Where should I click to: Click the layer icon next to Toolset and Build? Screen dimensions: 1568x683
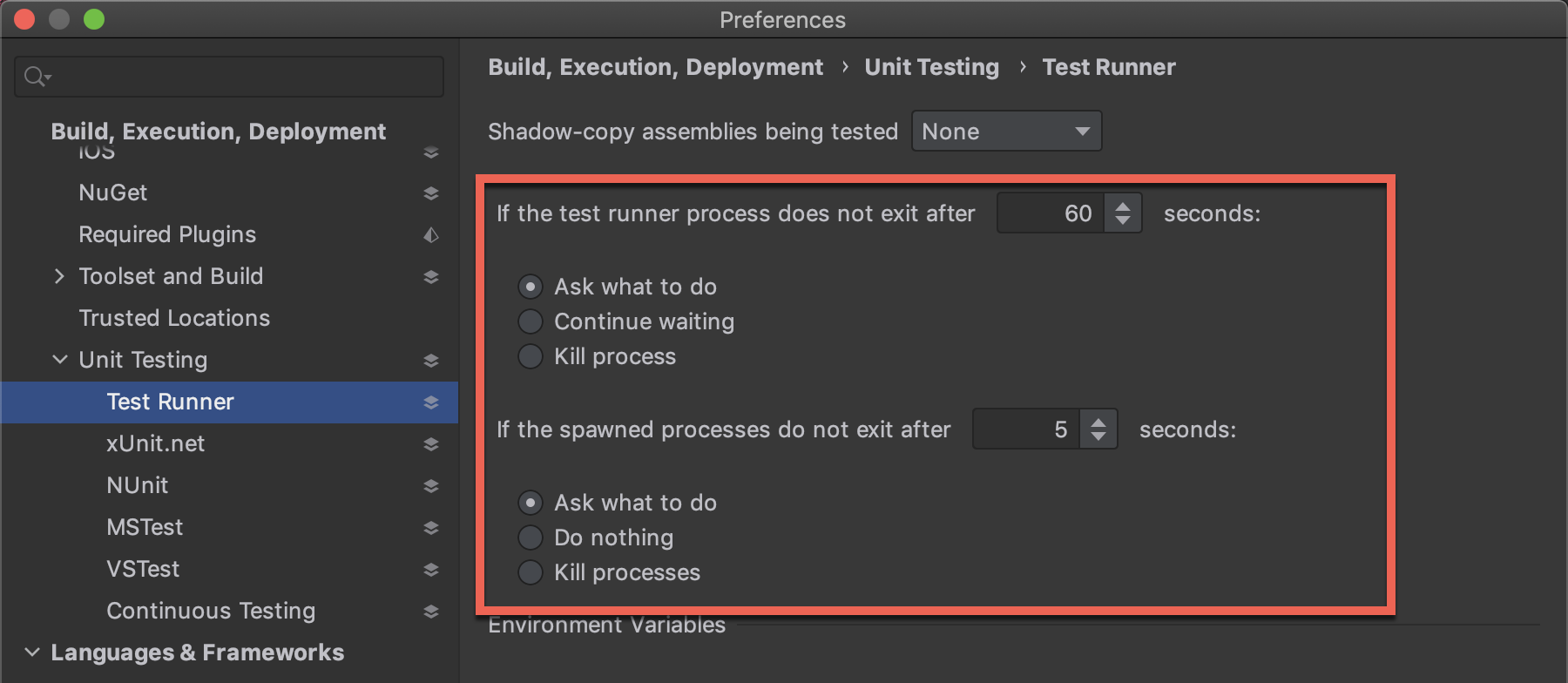(x=430, y=277)
